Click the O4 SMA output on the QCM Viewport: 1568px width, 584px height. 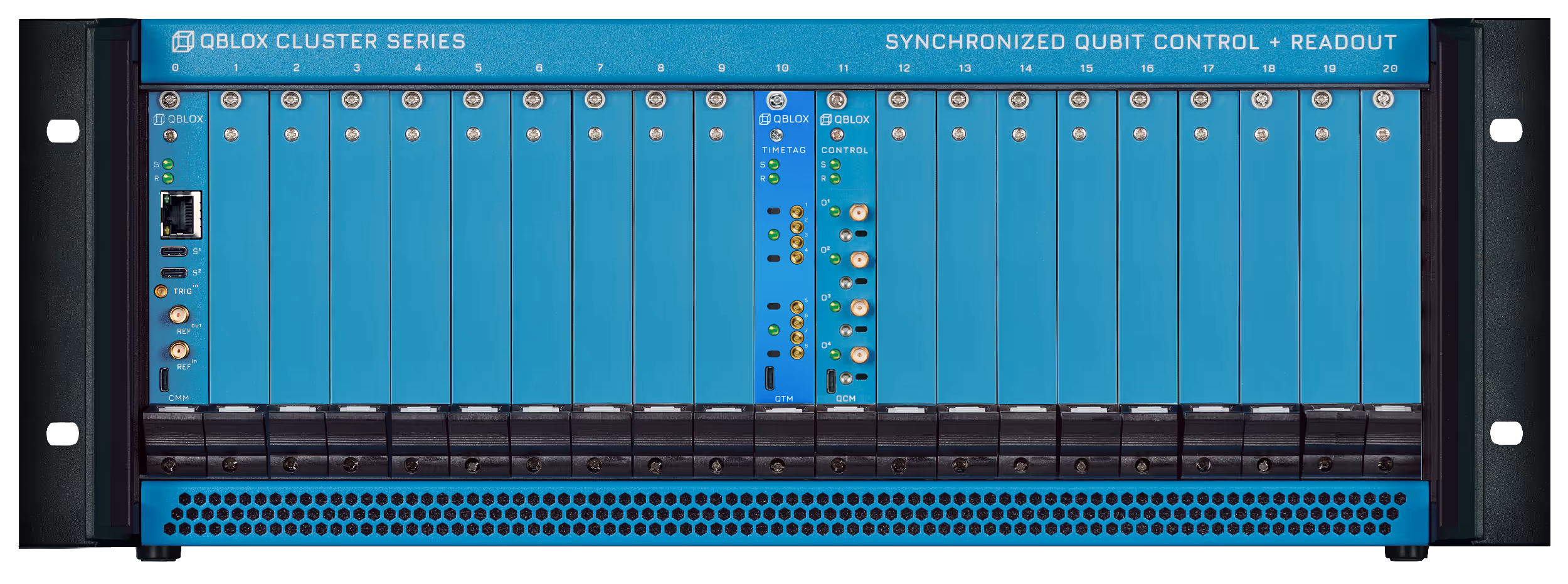[x=859, y=355]
